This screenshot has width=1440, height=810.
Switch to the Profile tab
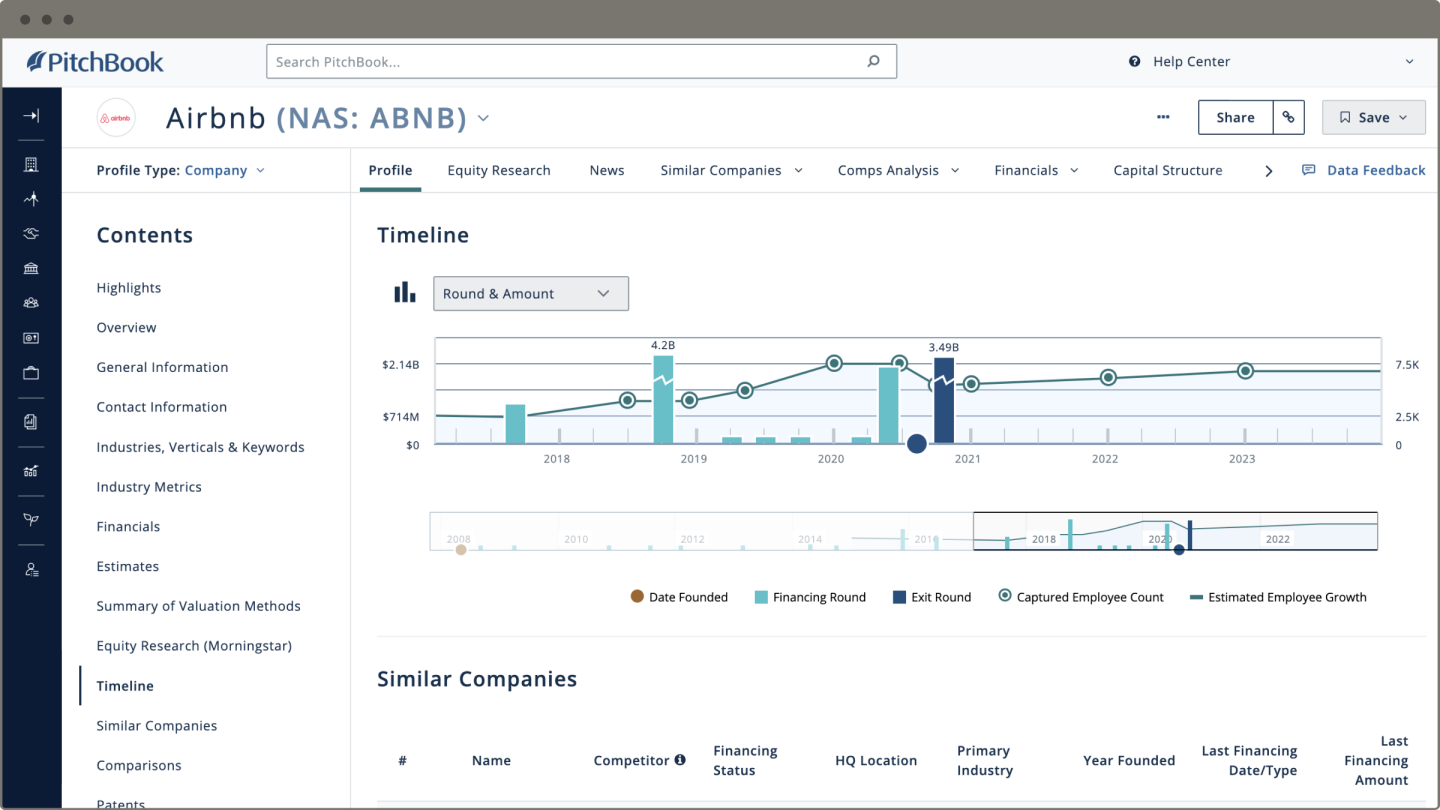coord(390,170)
